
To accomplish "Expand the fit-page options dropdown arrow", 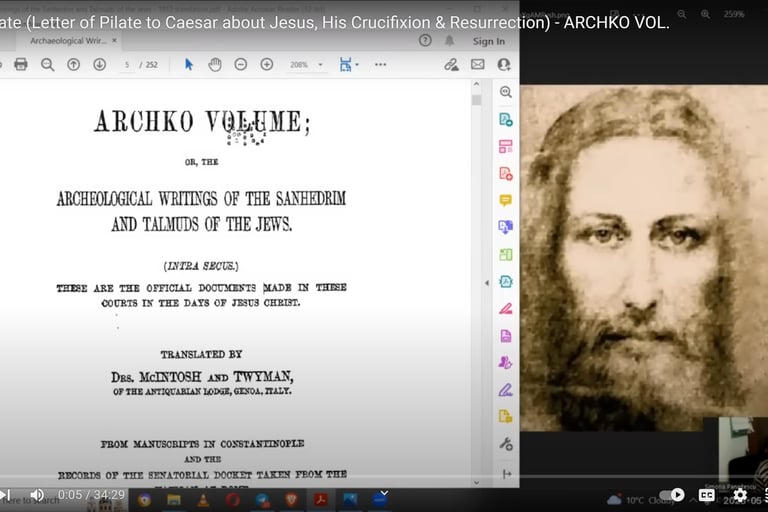I will 357,64.
